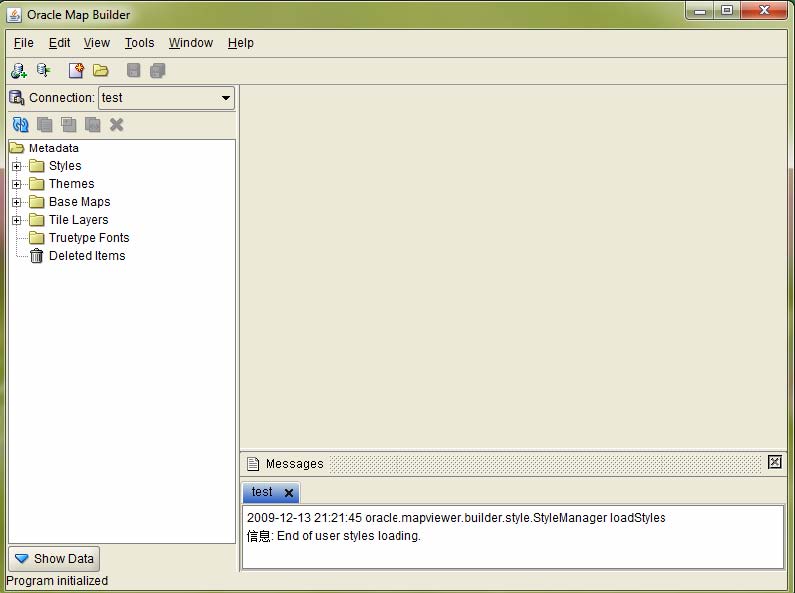
Task: Select the Deleted Items tree label
Action: (x=87, y=256)
